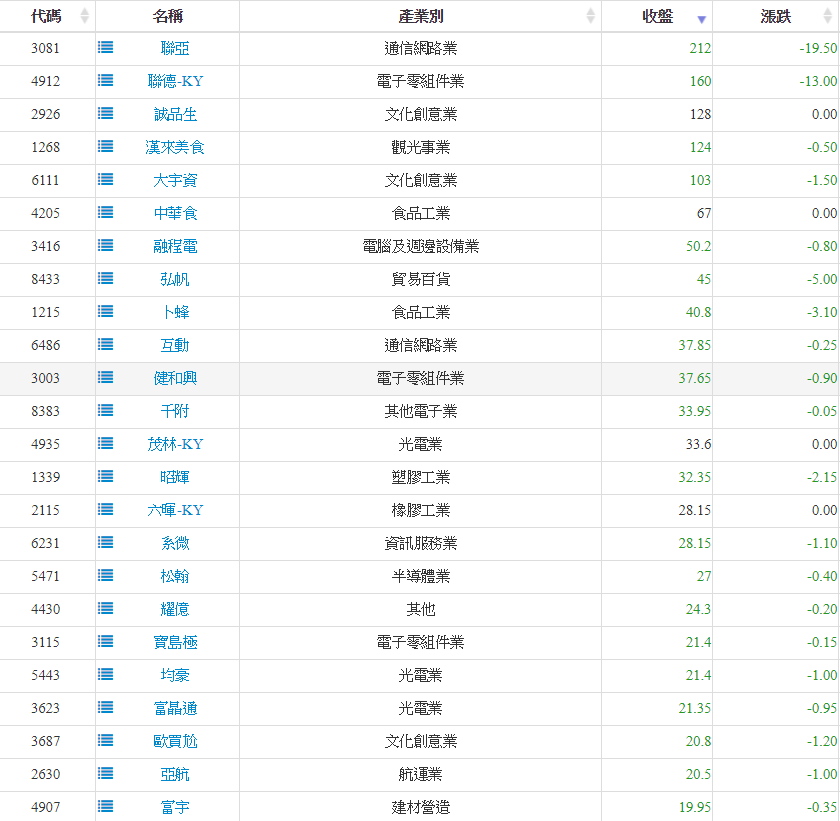The width and height of the screenshot is (840, 821).
Task: Click the list icon for 健和興
Action: pyautogui.click(x=105, y=377)
